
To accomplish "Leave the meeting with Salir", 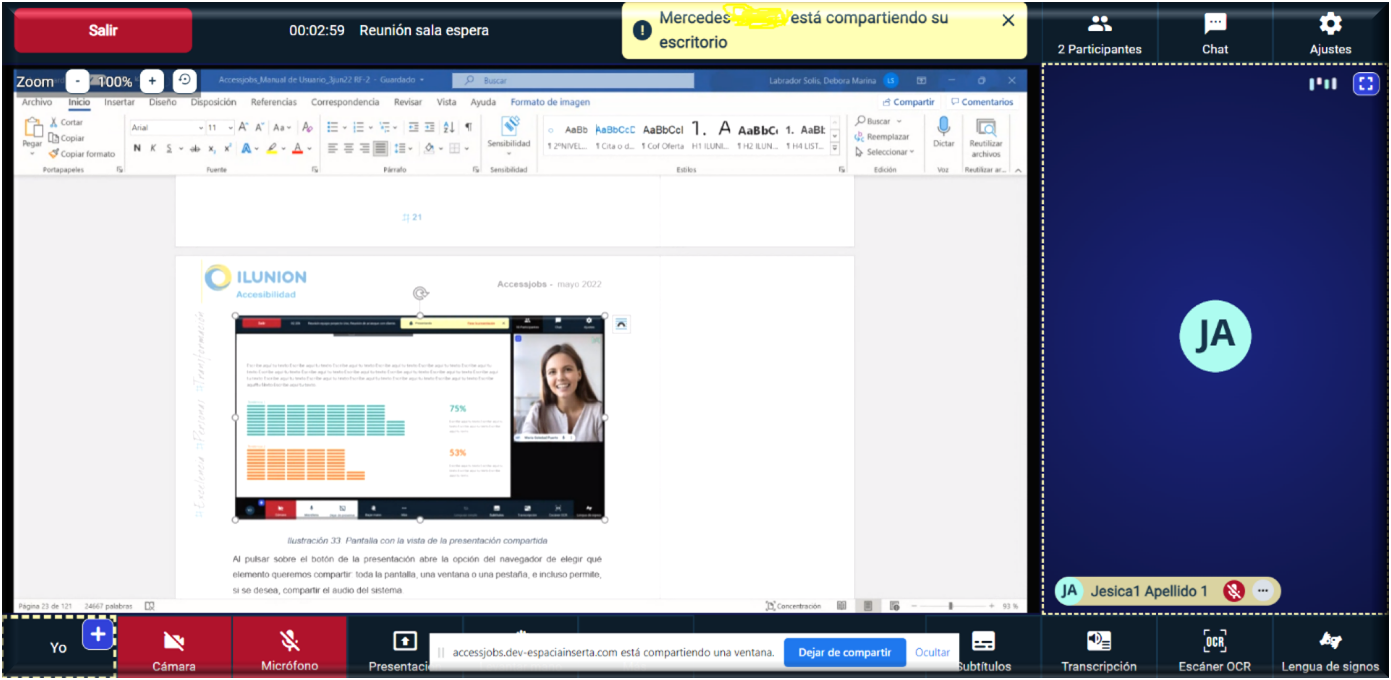I will tap(103, 30).
